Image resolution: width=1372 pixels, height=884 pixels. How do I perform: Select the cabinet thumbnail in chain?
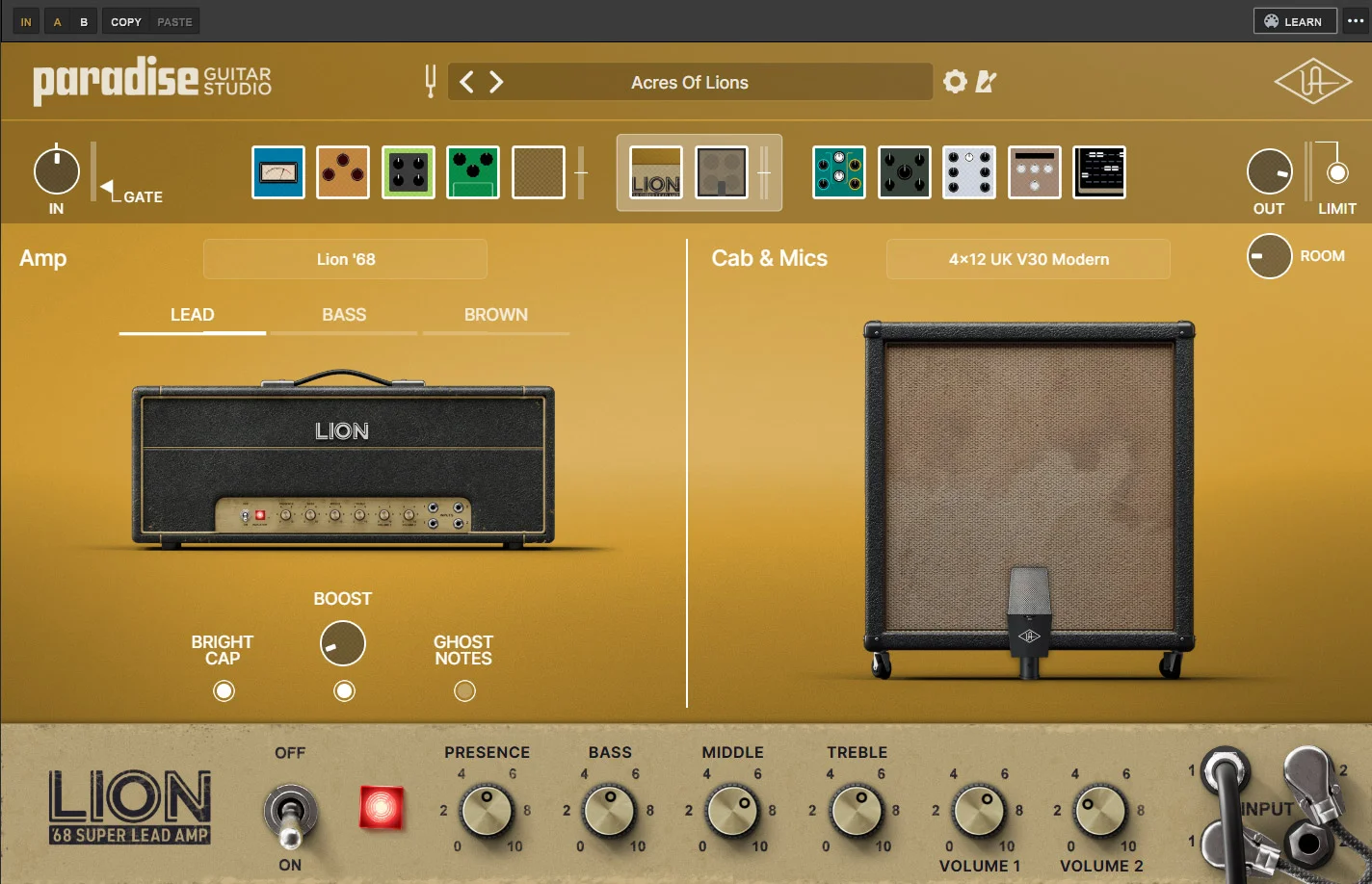722,172
